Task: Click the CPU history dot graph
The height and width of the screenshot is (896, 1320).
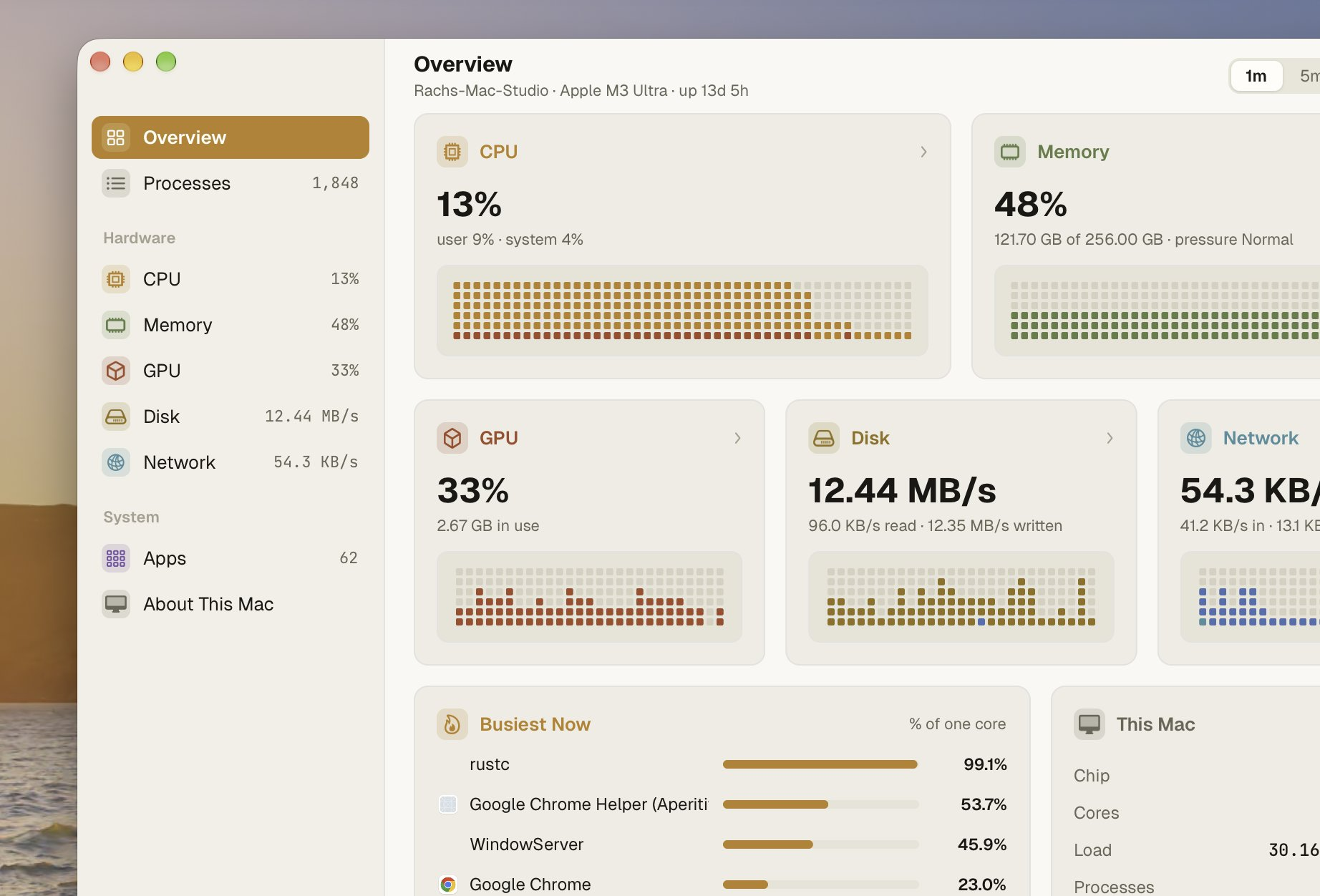Action: [682, 311]
